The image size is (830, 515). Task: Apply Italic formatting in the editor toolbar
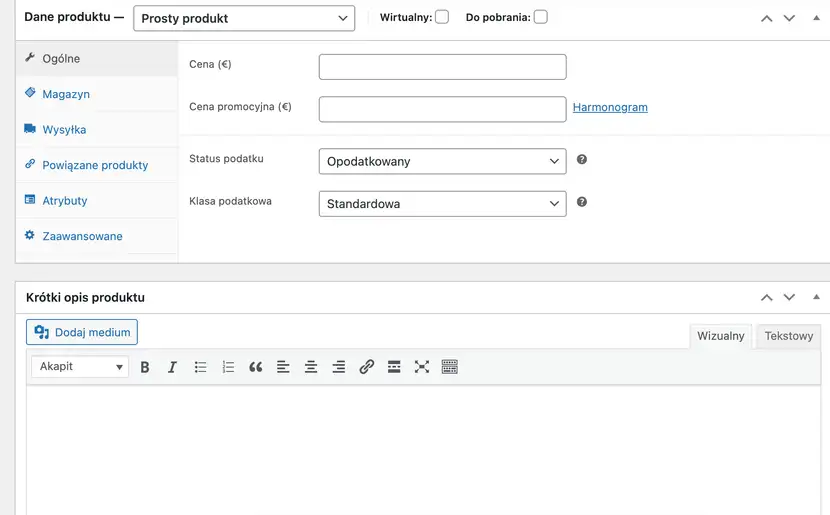172,367
